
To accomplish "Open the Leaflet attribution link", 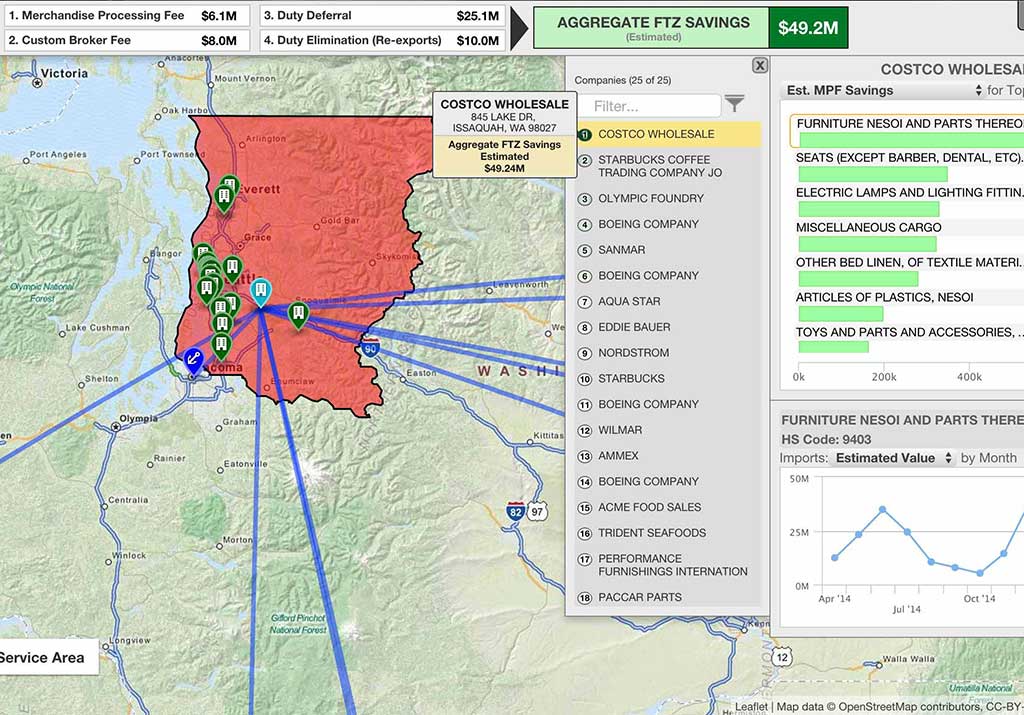I will coord(751,707).
